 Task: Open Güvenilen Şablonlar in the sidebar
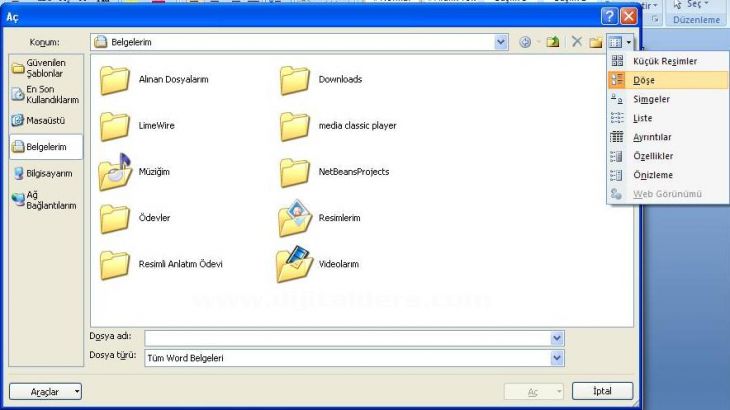pos(46,68)
